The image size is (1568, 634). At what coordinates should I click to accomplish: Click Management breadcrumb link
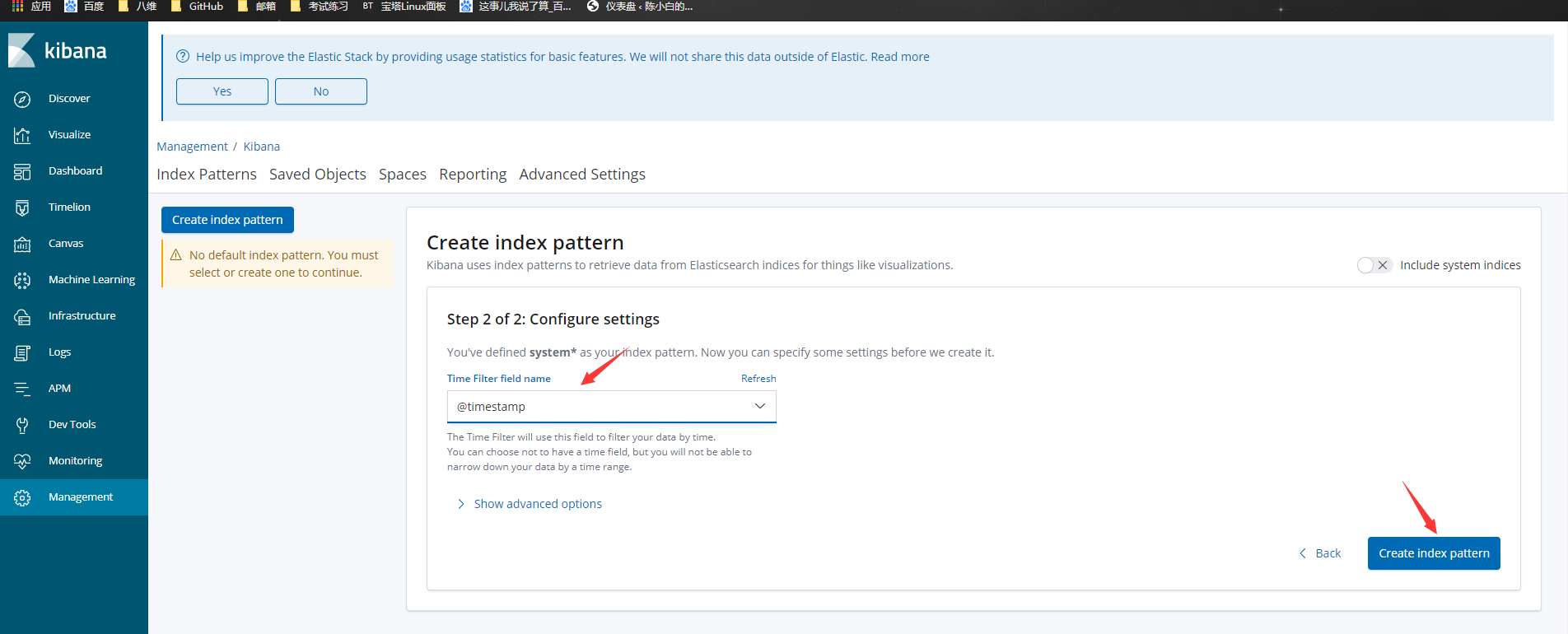(192, 147)
